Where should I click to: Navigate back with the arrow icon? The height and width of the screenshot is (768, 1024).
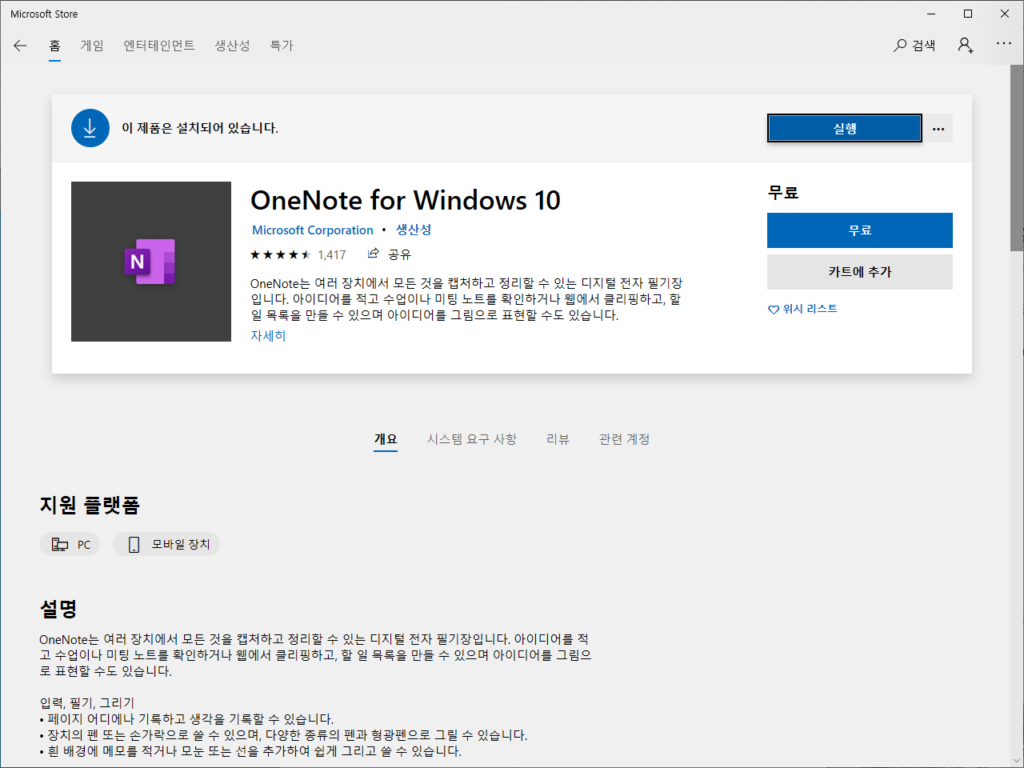pos(20,45)
